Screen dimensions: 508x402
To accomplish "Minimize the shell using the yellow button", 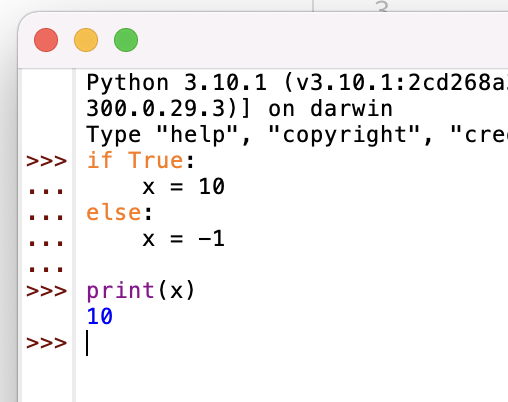I will (86, 40).
